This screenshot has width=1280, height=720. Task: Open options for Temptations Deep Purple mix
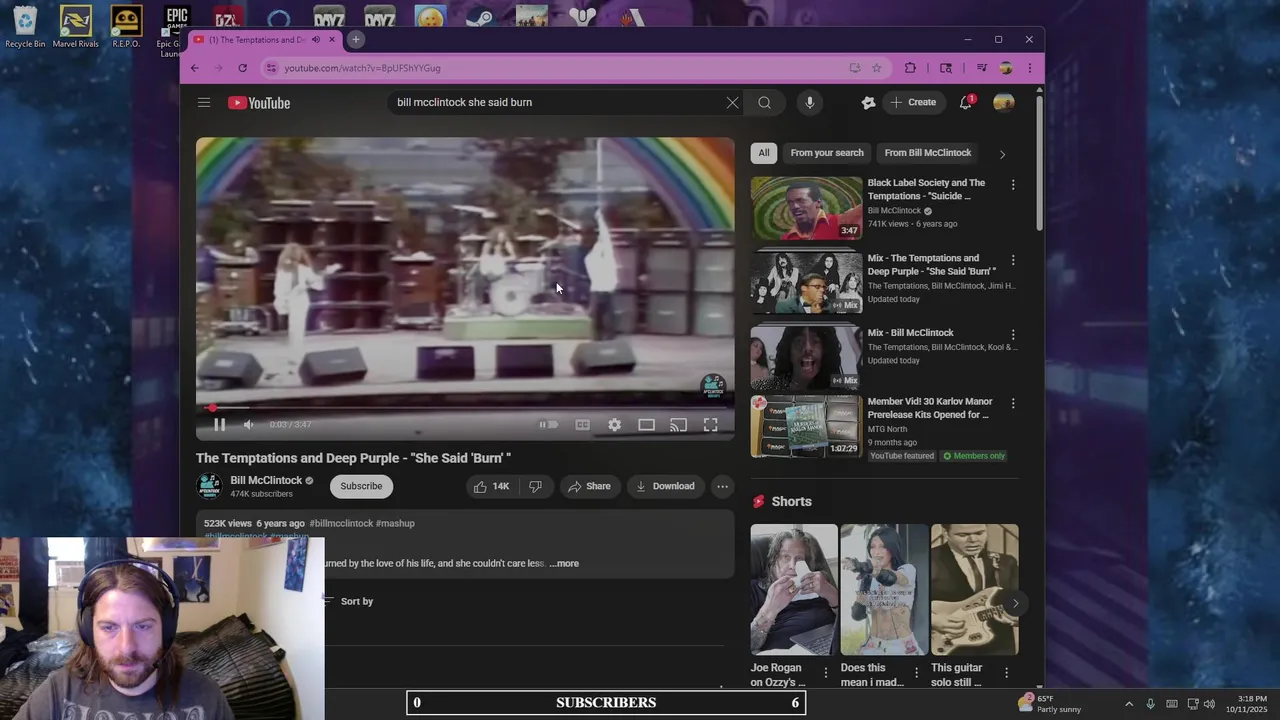(x=1013, y=260)
